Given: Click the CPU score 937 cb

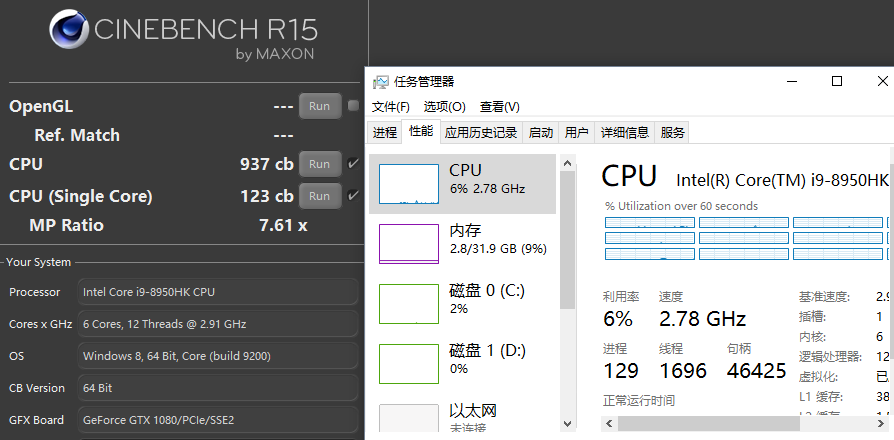Looking at the screenshot, I should pyautogui.click(x=266, y=164).
